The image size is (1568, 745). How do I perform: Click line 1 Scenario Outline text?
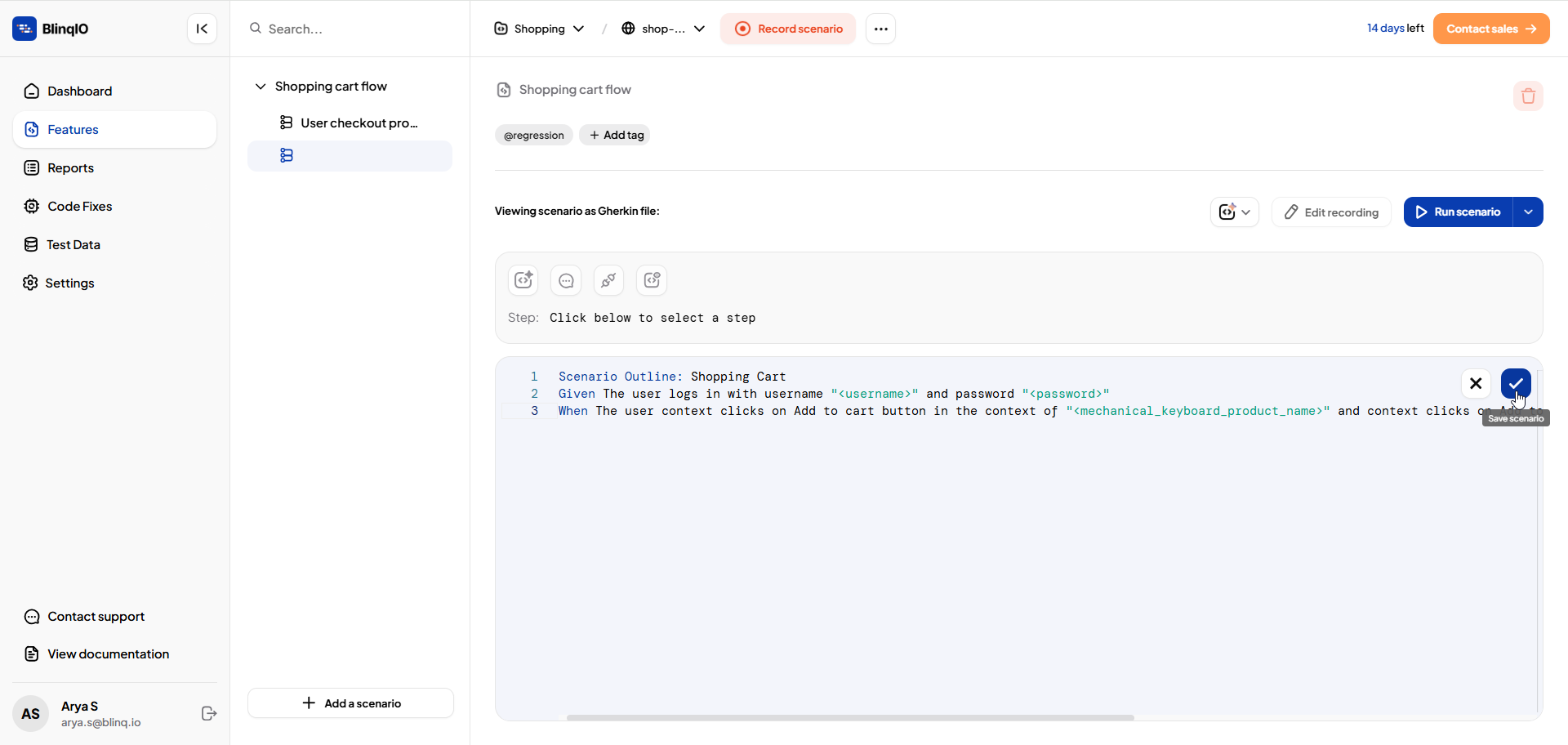click(672, 377)
